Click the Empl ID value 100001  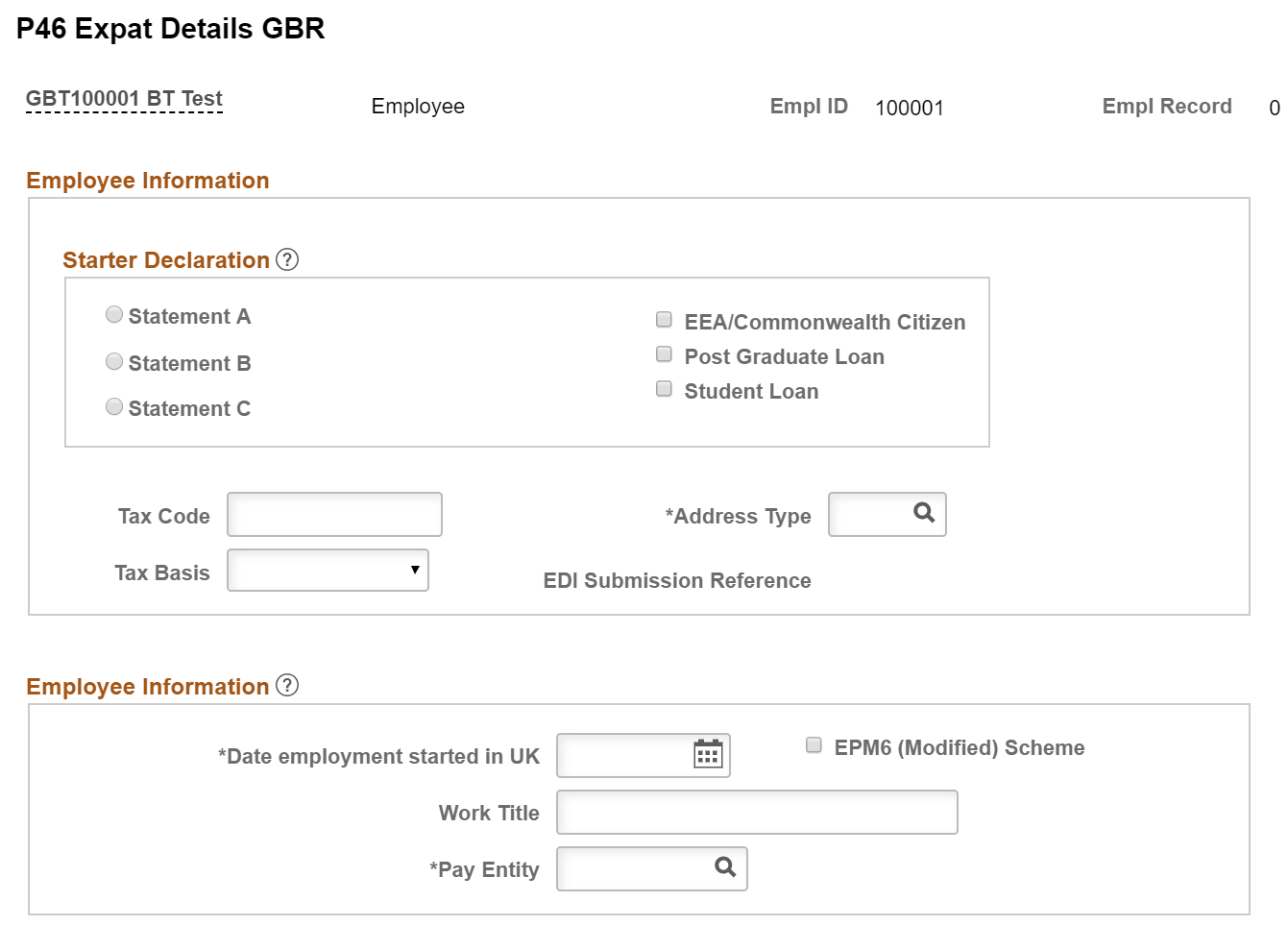click(x=910, y=108)
